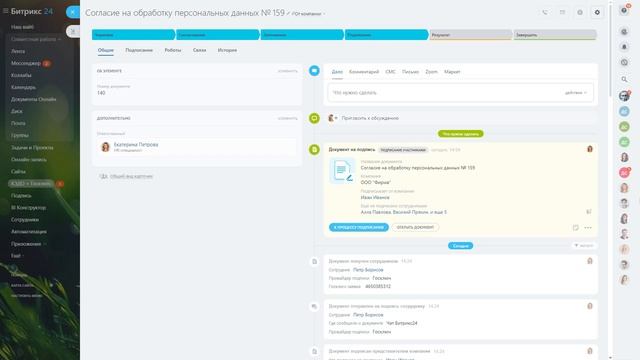Viewport: 640px width, 360px height.
Task: Switch to the Общие tab
Action: [106, 50]
